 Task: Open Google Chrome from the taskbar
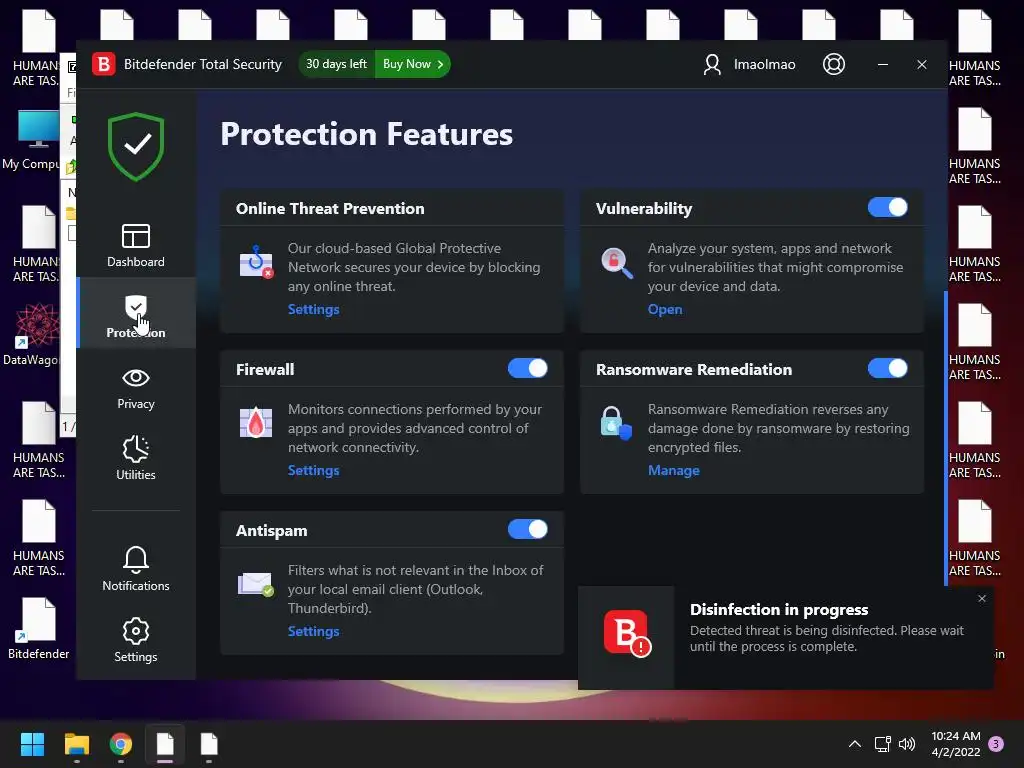(x=121, y=744)
